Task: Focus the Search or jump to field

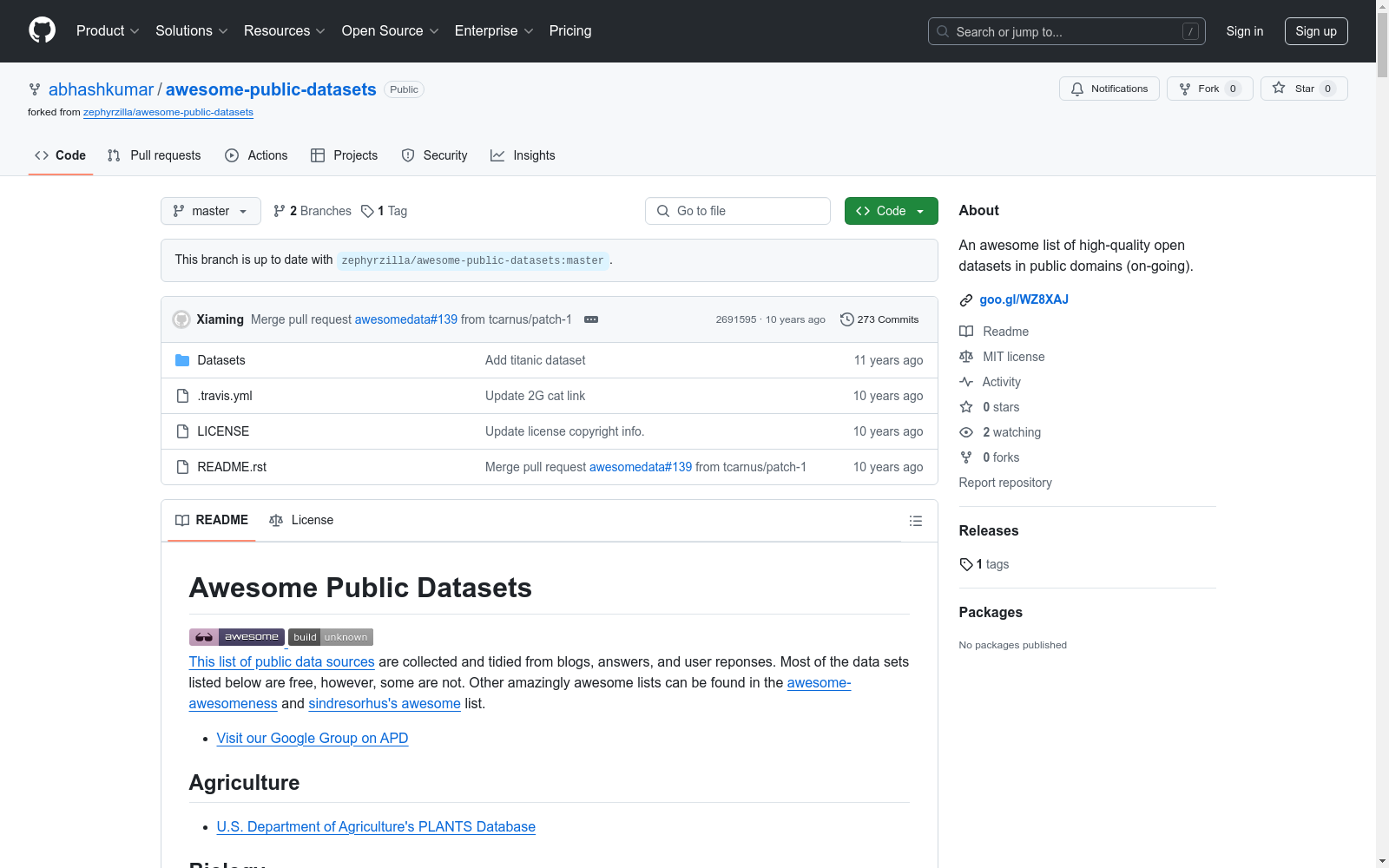Action: pyautogui.click(x=1067, y=31)
